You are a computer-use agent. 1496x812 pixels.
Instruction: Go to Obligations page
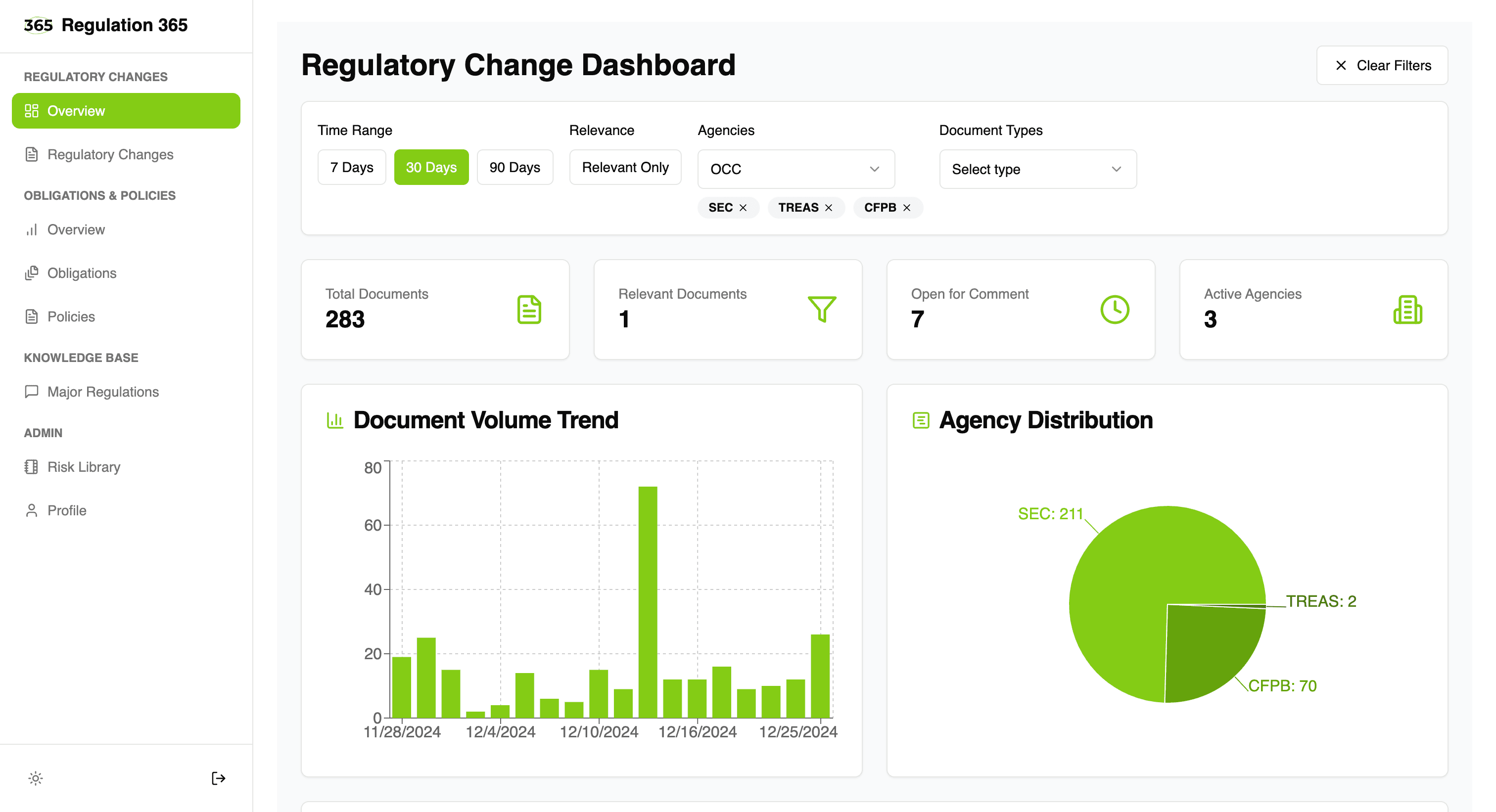[81, 273]
